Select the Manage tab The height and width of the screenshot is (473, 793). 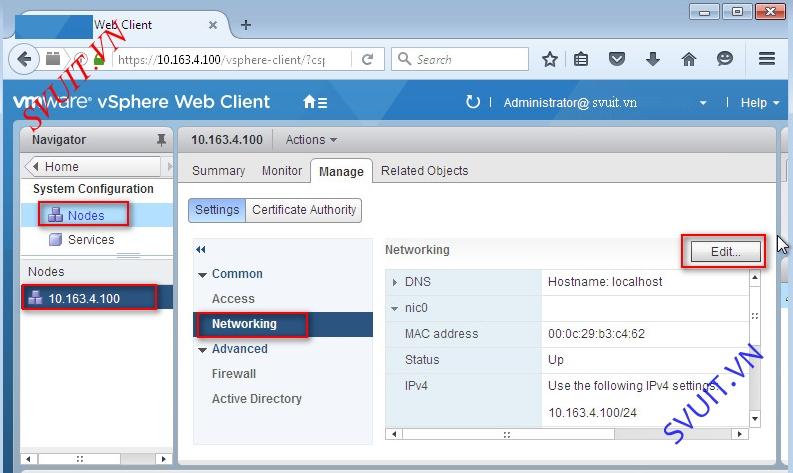[x=341, y=171]
